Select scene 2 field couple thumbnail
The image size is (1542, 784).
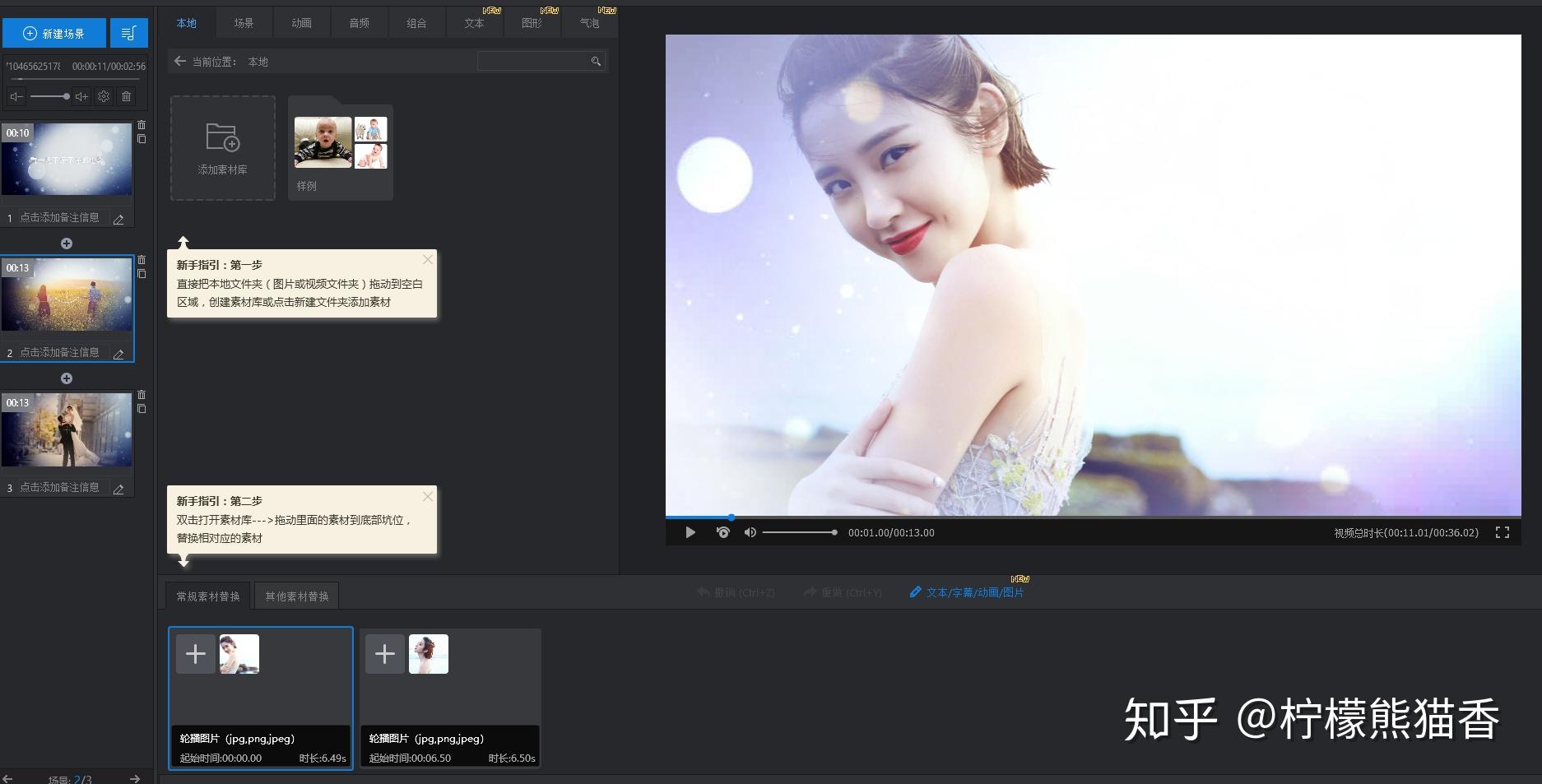67,295
